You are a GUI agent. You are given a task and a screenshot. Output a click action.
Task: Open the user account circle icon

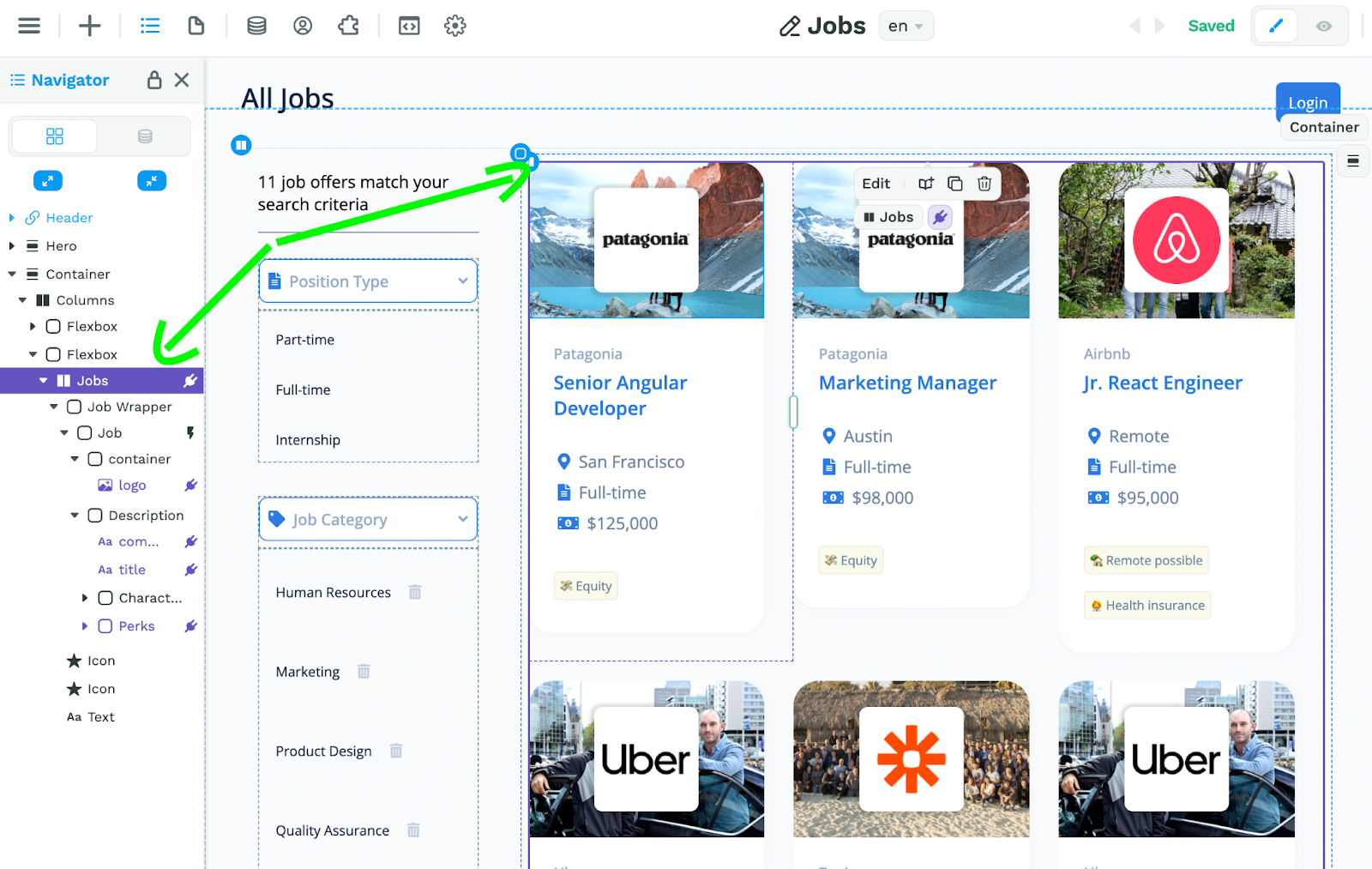coord(303,26)
